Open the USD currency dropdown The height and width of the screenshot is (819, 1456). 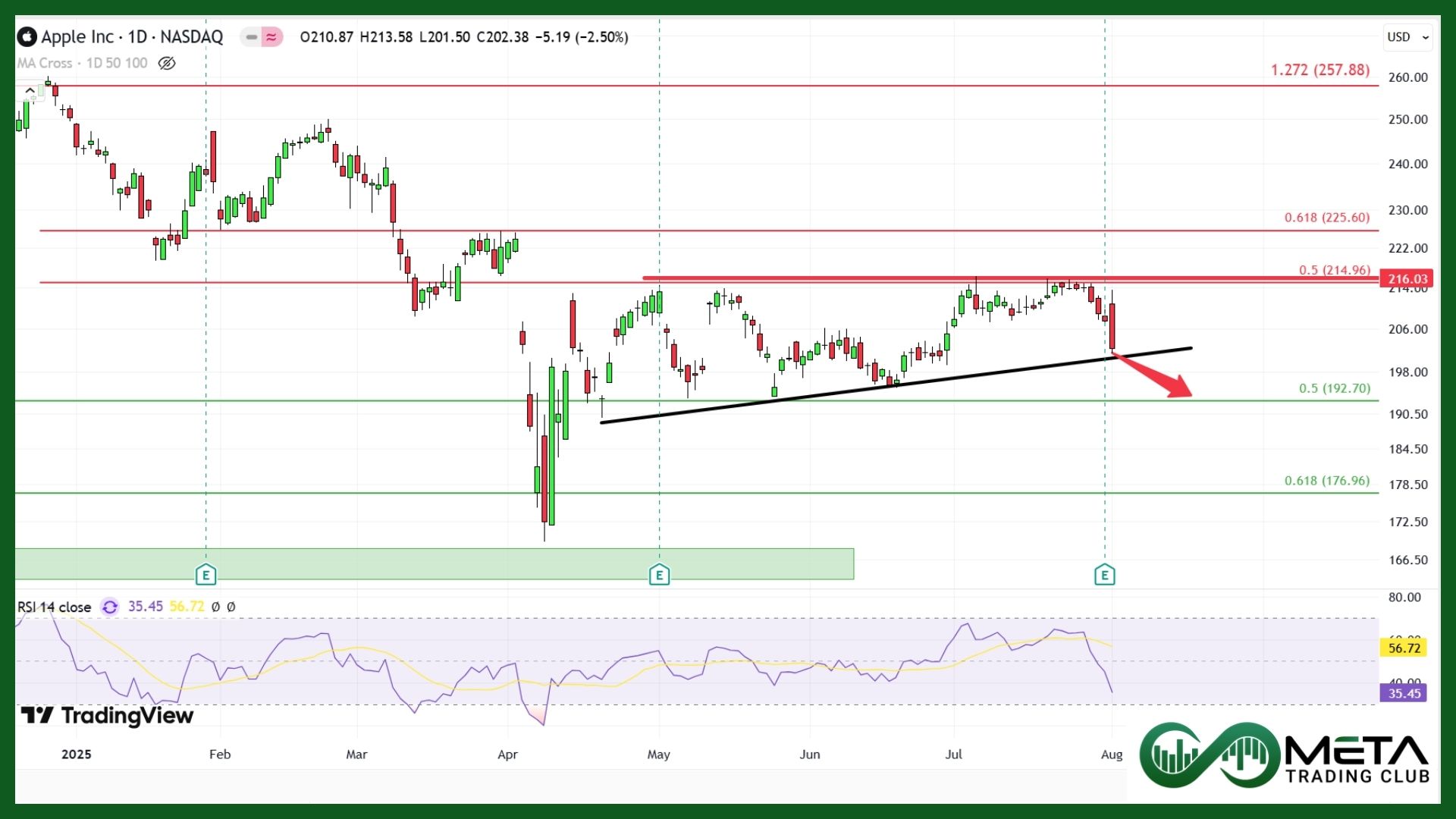click(1408, 36)
